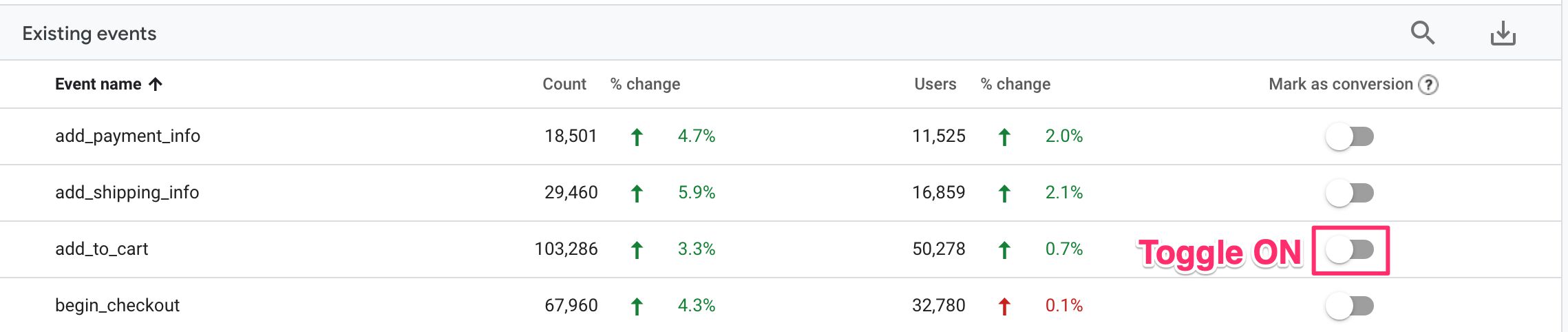Open the begin_checkout event
Screen dimensions: 1568x332
click(x=118, y=305)
